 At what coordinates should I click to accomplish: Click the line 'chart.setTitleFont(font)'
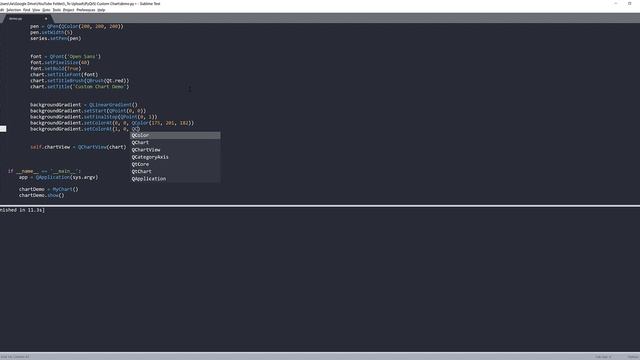64,75
